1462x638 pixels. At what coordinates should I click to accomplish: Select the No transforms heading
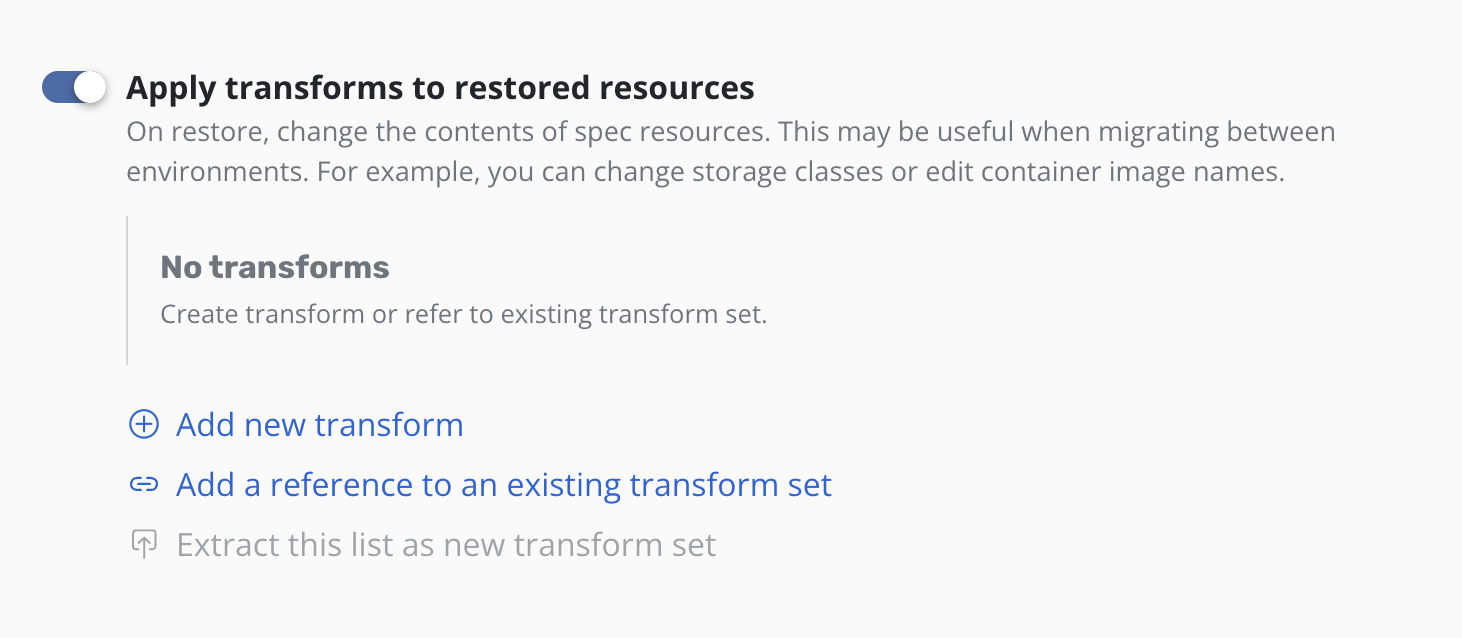point(274,267)
